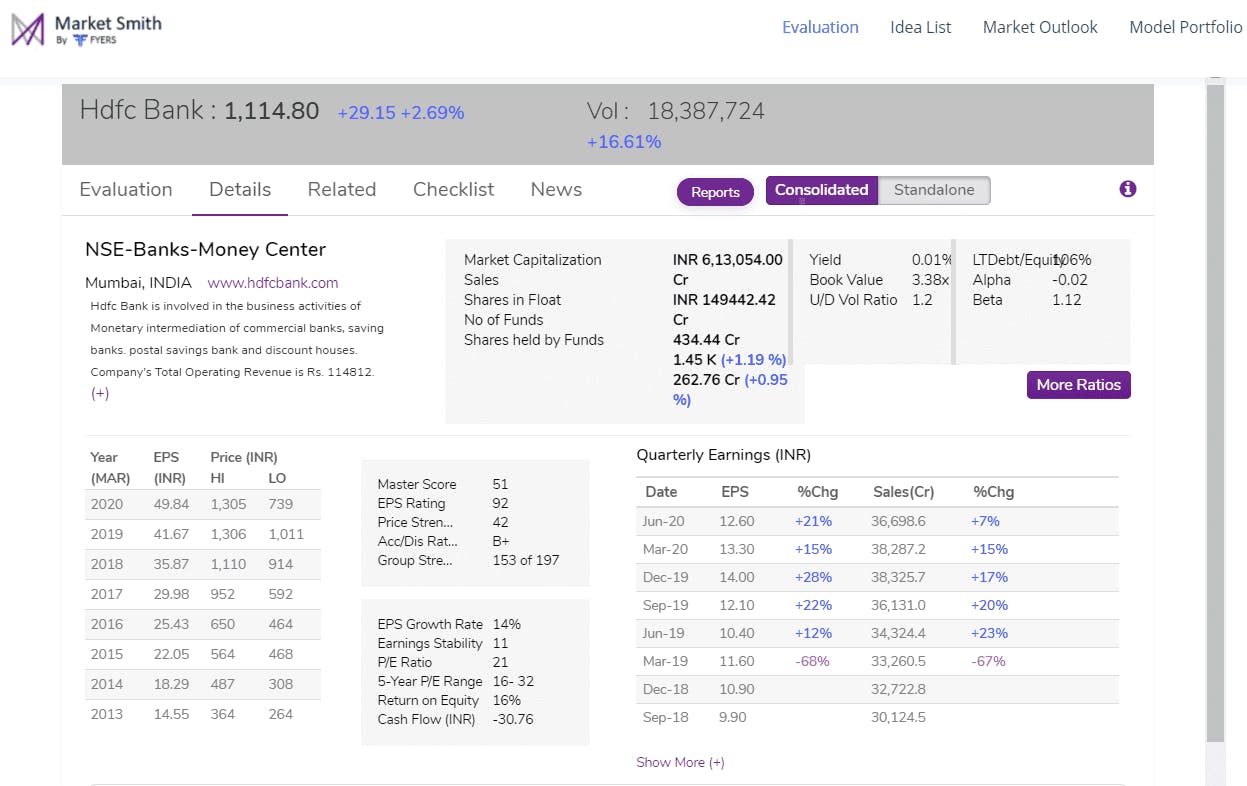Click the Market Smith logo

click(86, 30)
